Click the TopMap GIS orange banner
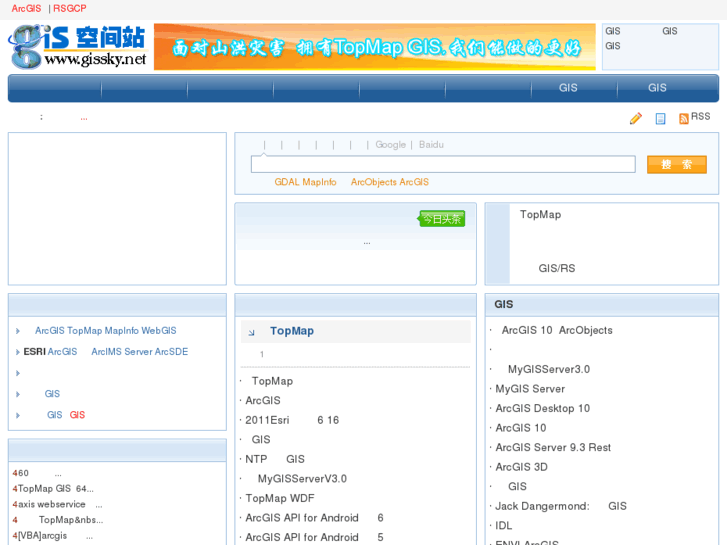This screenshot has width=727, height=545. [x=375, y=47]
